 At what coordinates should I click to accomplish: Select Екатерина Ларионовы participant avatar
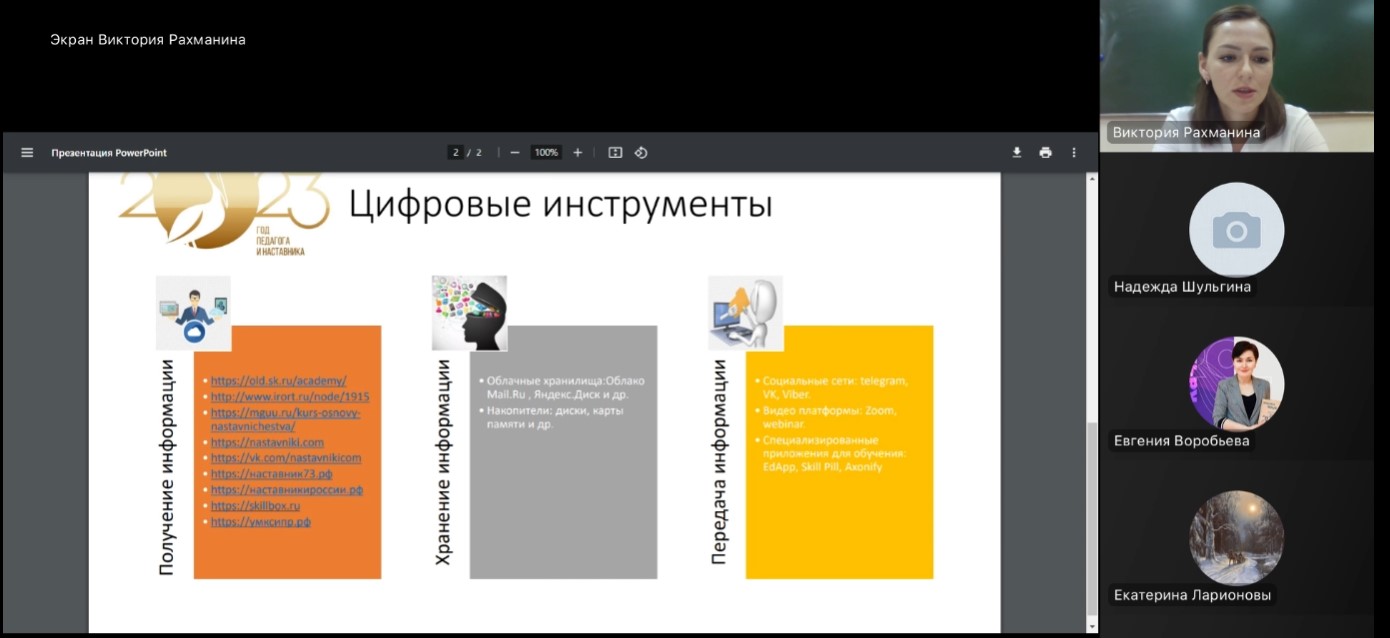coord(1236,538)
